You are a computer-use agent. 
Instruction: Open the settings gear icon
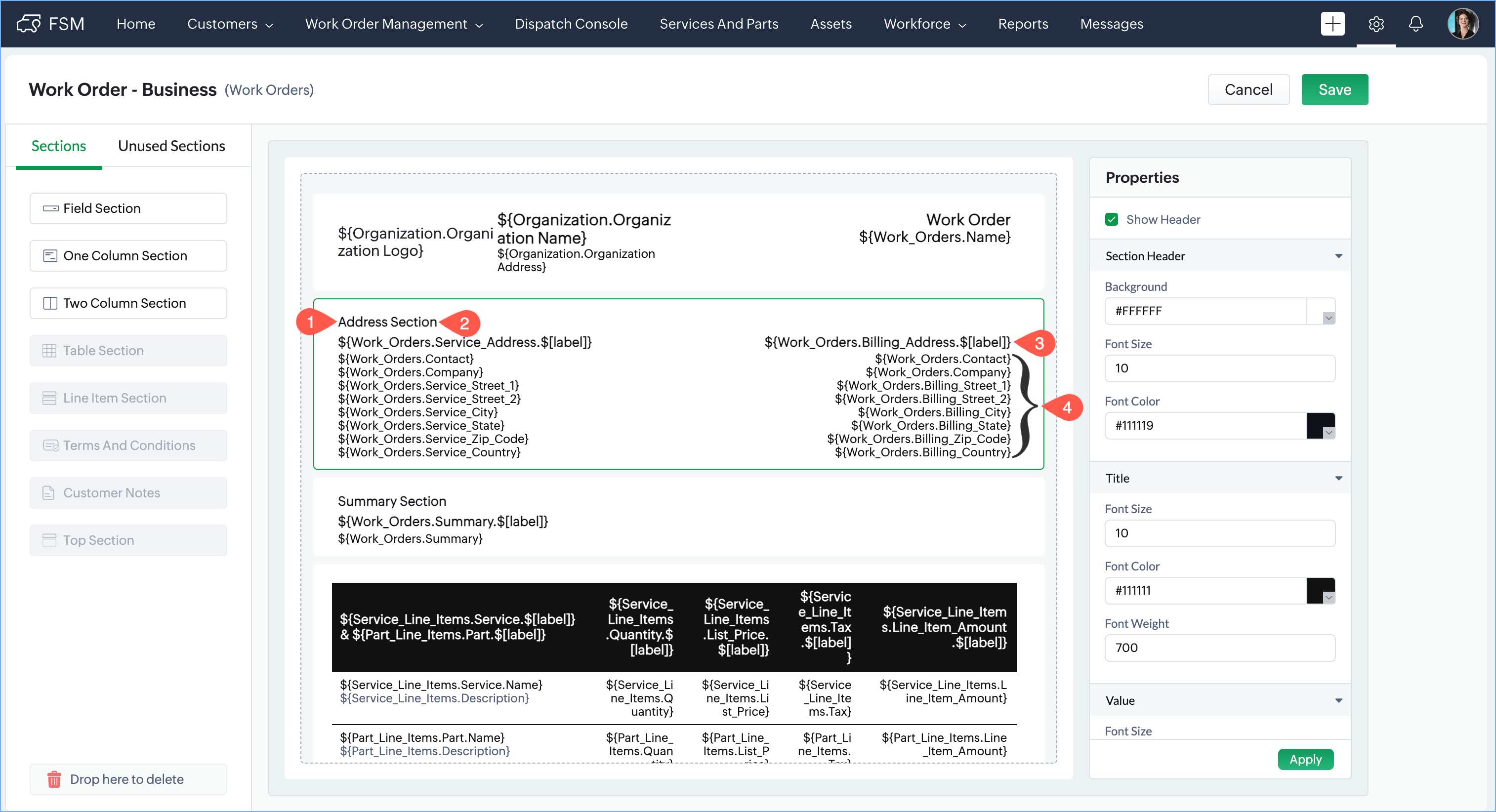click(1375, 24)
